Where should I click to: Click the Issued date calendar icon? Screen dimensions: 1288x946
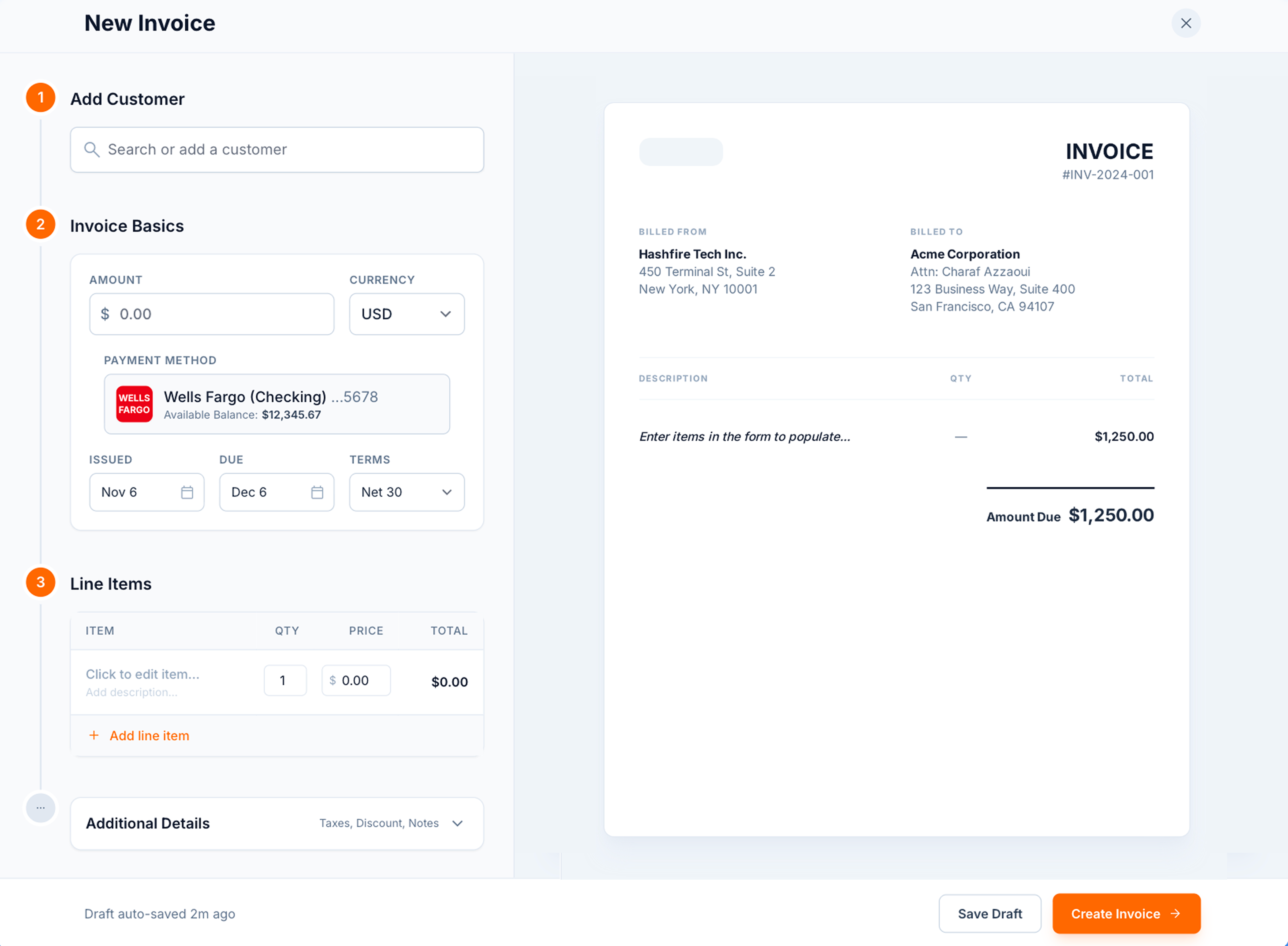(187, 492)
